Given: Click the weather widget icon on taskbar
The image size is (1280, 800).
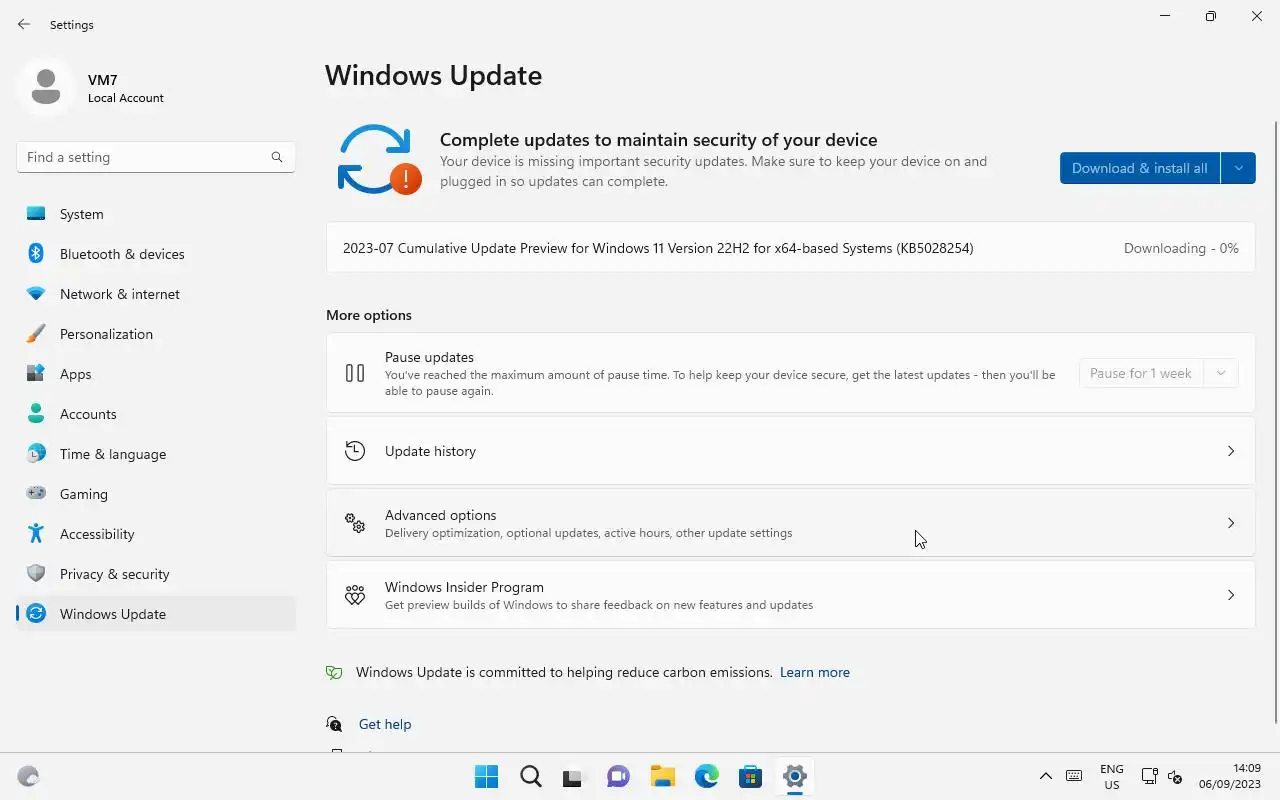Looking at the screenshot, I should (x=28, y=776).
